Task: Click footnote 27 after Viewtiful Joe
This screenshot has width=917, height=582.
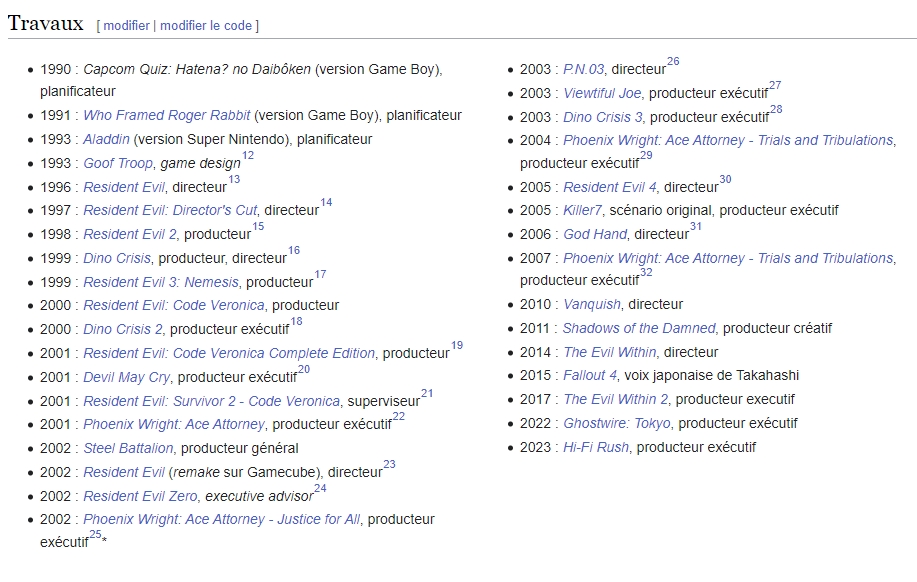Action: 775,85
